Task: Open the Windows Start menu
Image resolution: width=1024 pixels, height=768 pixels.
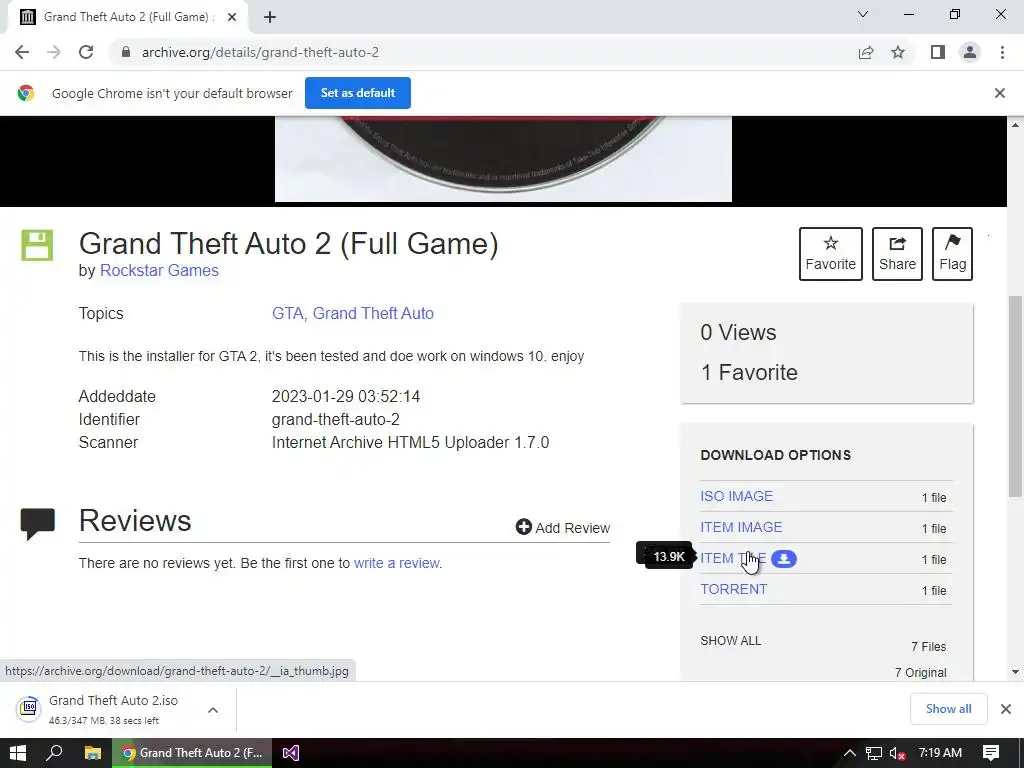Action: (18, 753)
